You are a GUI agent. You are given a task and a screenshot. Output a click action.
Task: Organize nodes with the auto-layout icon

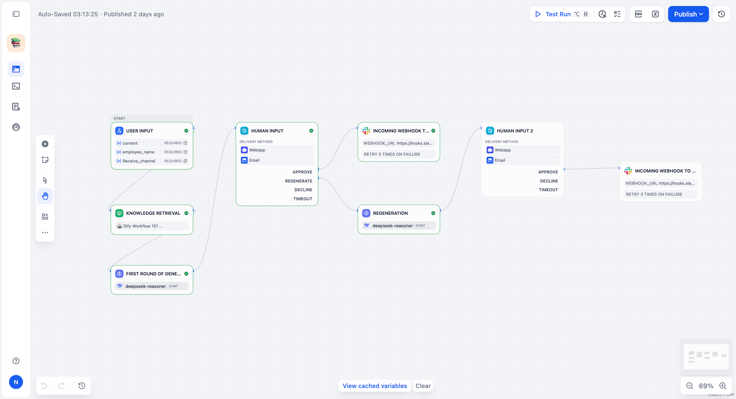pos(45,216)
